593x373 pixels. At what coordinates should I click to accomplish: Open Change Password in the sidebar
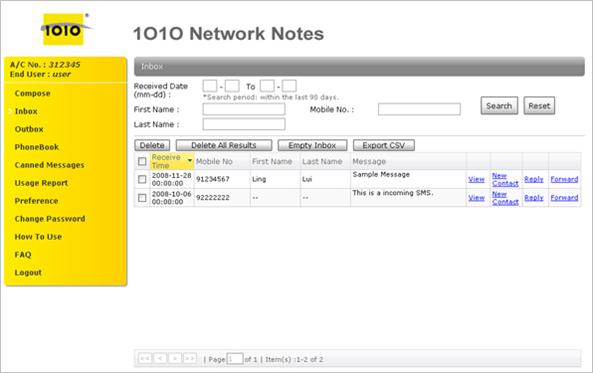(x=50, y=219)
